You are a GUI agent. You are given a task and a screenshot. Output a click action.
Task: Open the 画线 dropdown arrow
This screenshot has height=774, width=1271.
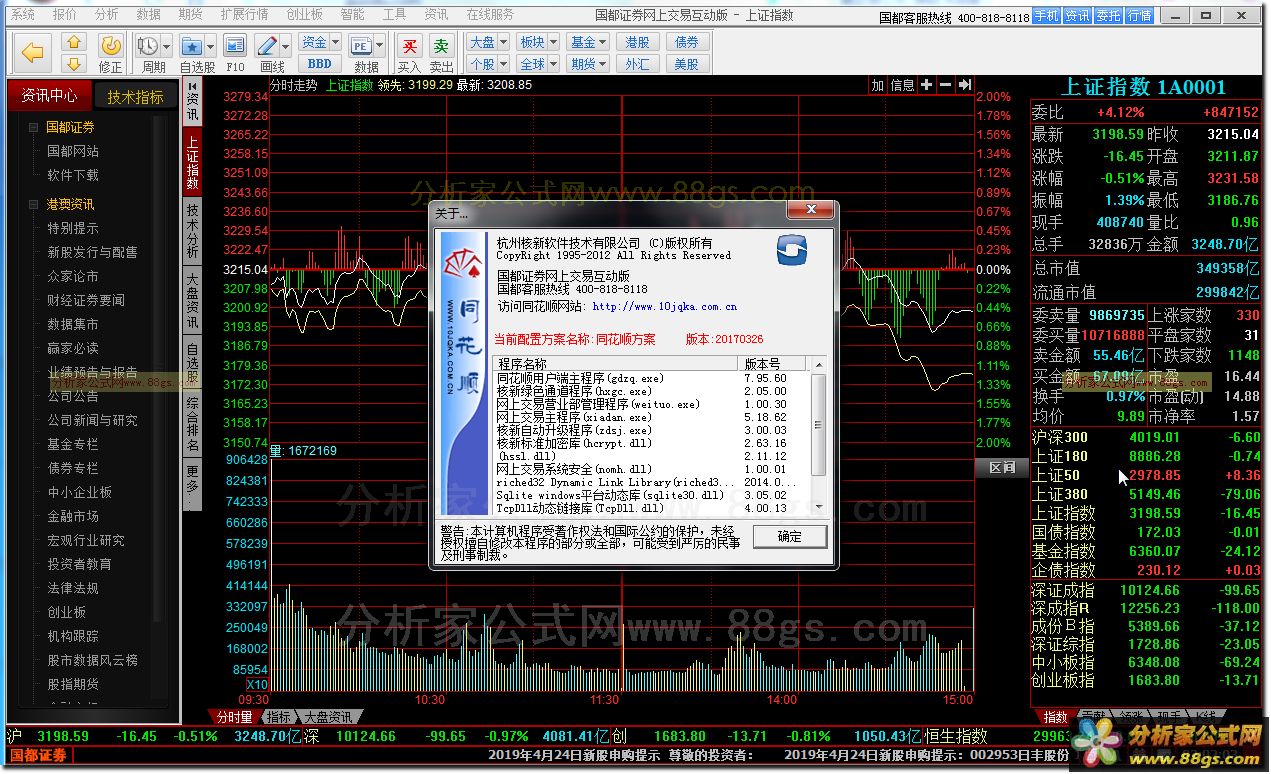(x=285, y=46)
